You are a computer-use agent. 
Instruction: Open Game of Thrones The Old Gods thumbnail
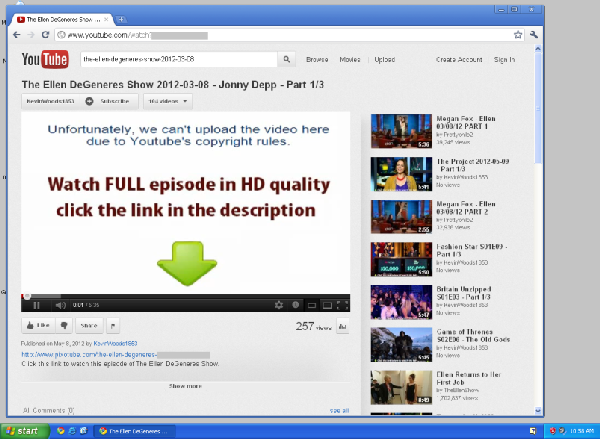coord(401,344)
